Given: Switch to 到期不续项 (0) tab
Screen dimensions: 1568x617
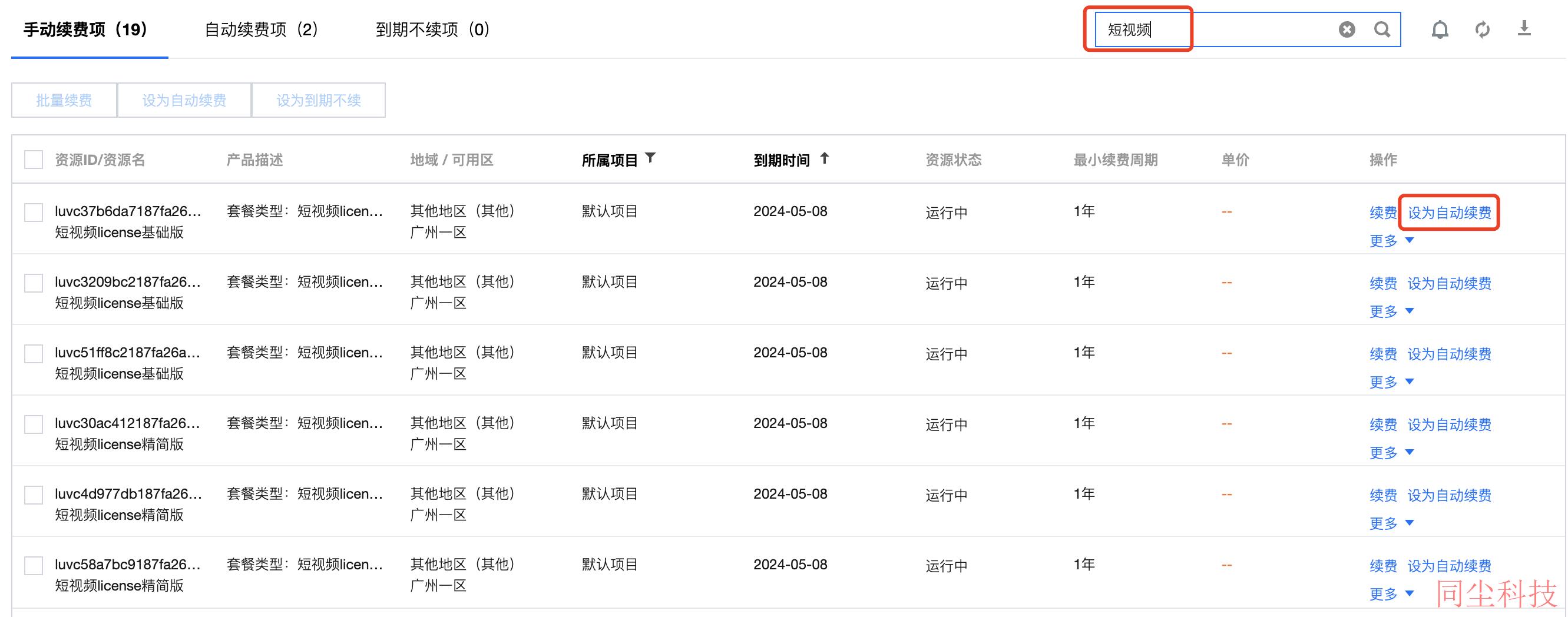Looking at the screenshot, I should 434,29.
